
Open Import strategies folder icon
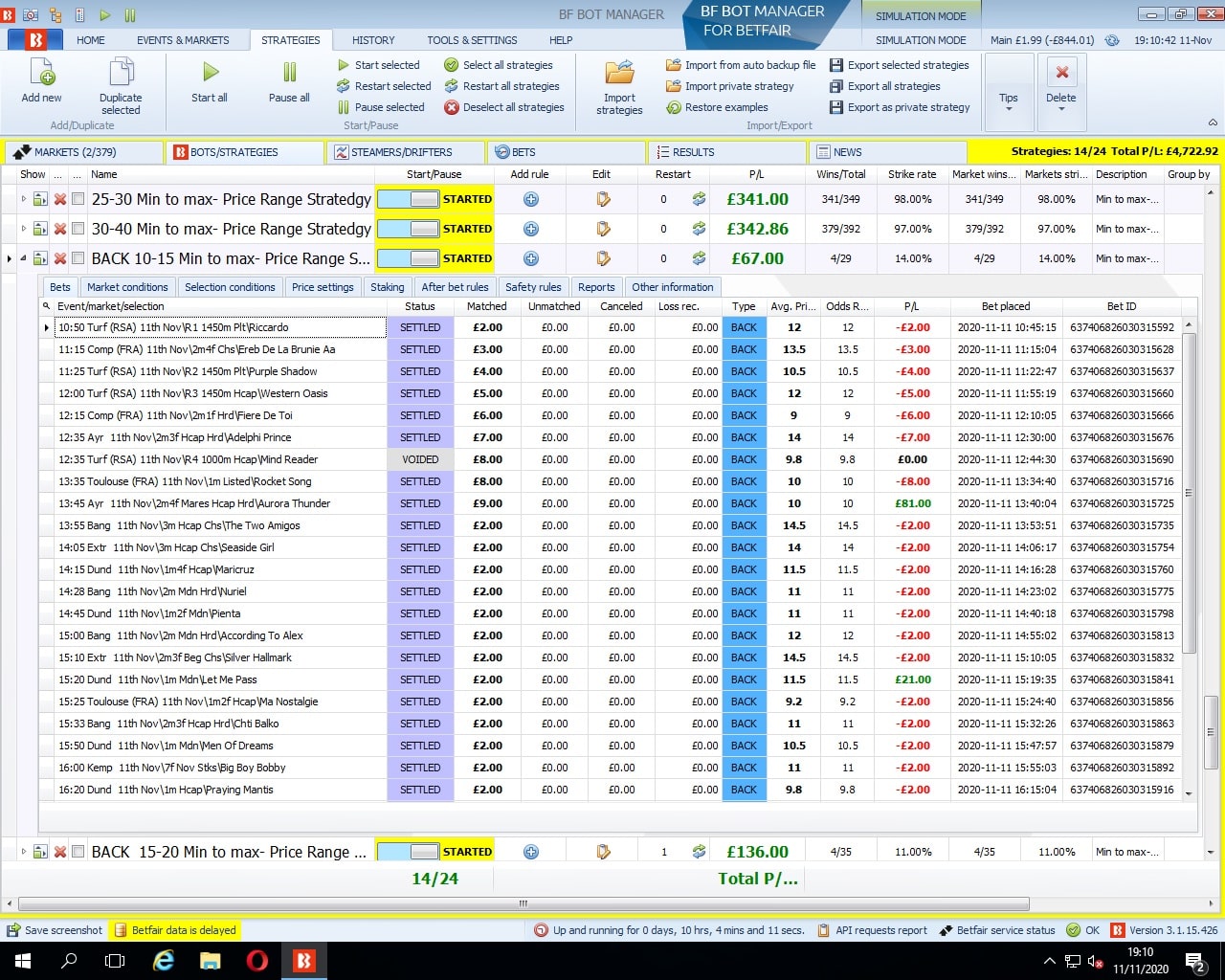[619, 73]
